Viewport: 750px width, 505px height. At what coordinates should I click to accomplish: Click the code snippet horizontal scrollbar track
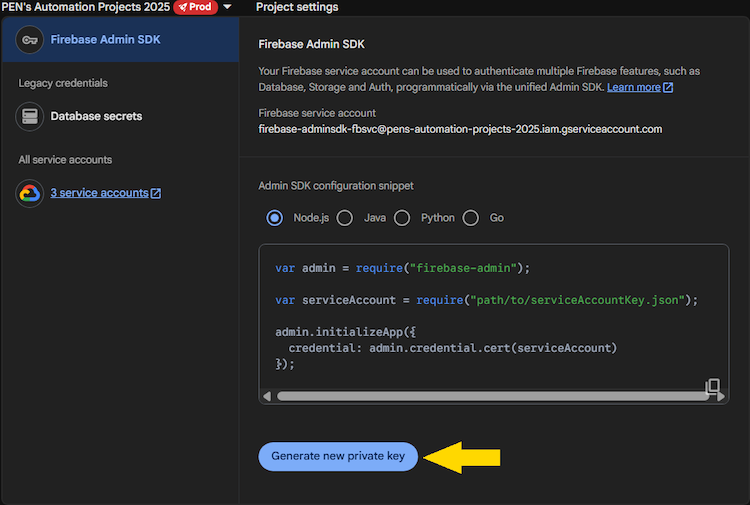(x=493, y=396)
